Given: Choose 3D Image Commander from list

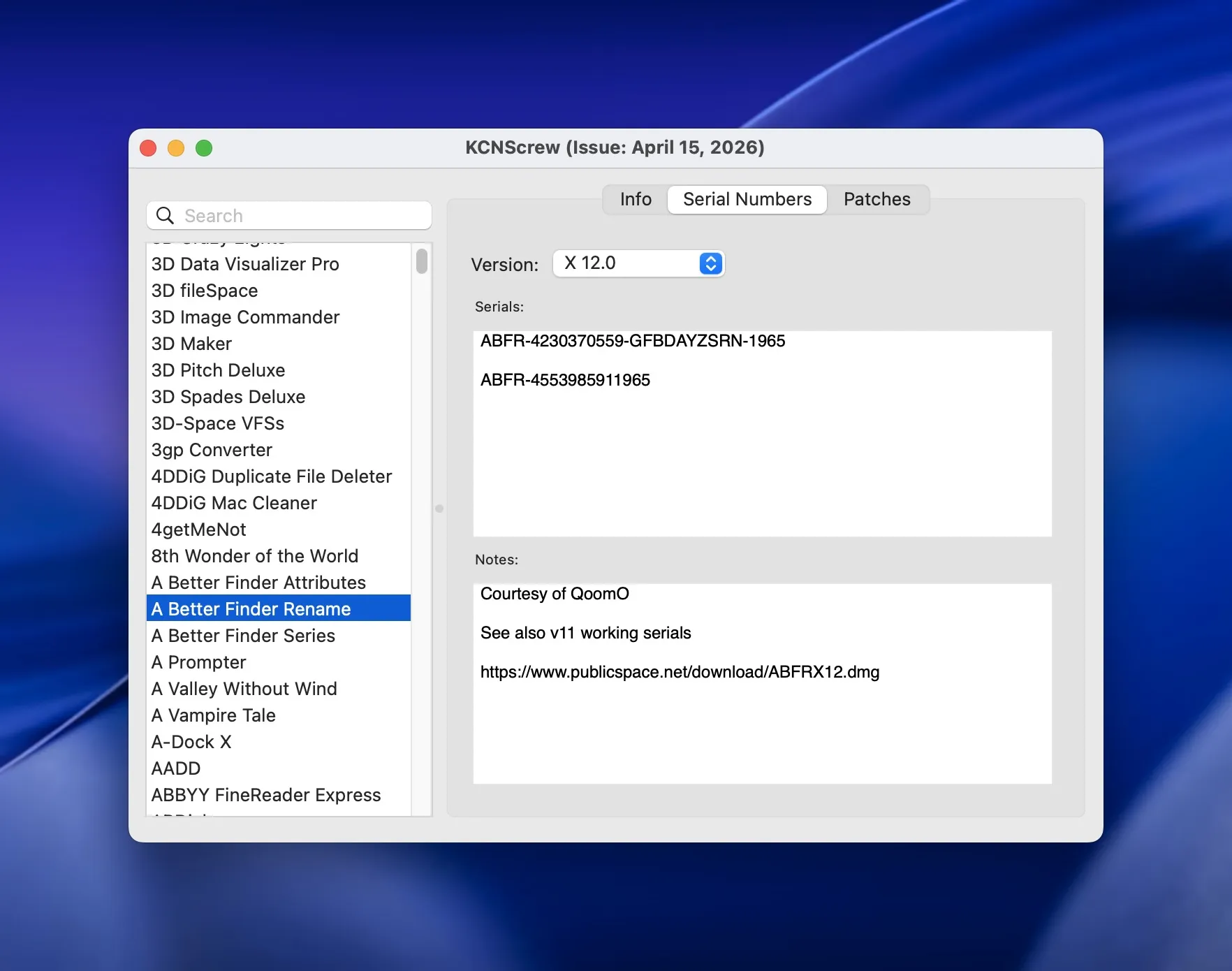Looking at the screenshot, I should click(279, 317).
